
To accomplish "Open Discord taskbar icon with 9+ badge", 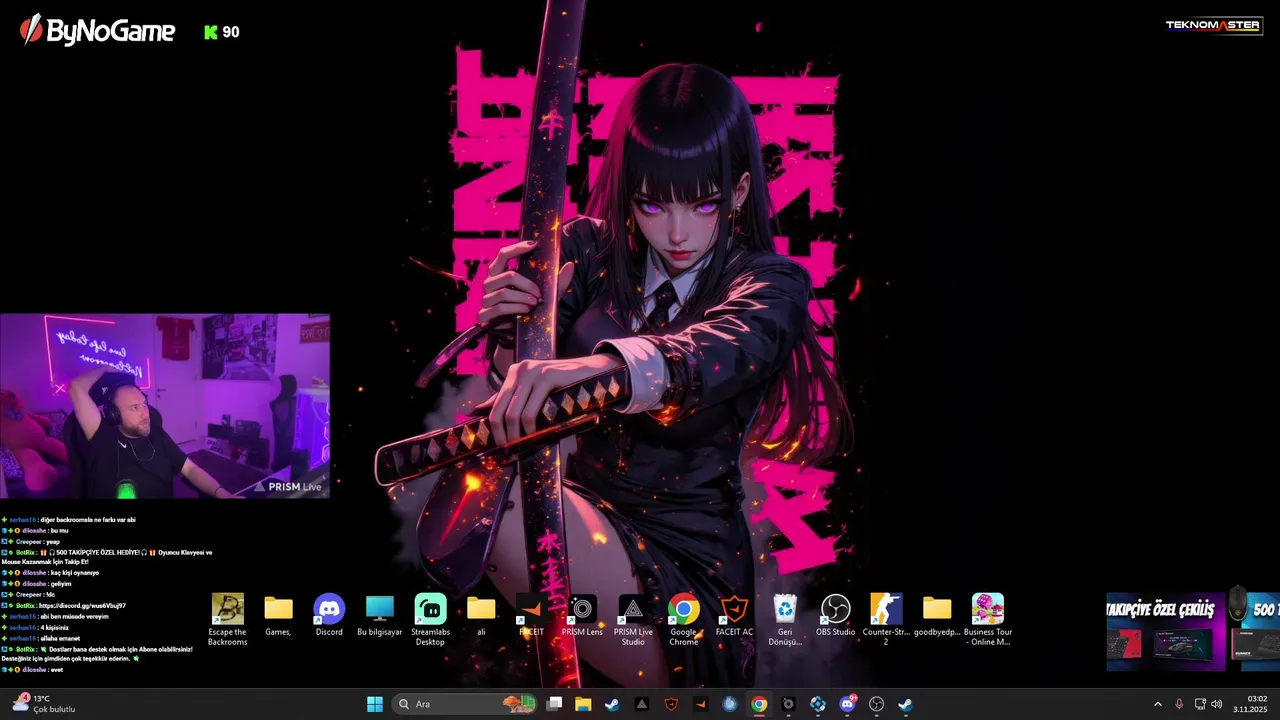I will pos(847,704).
